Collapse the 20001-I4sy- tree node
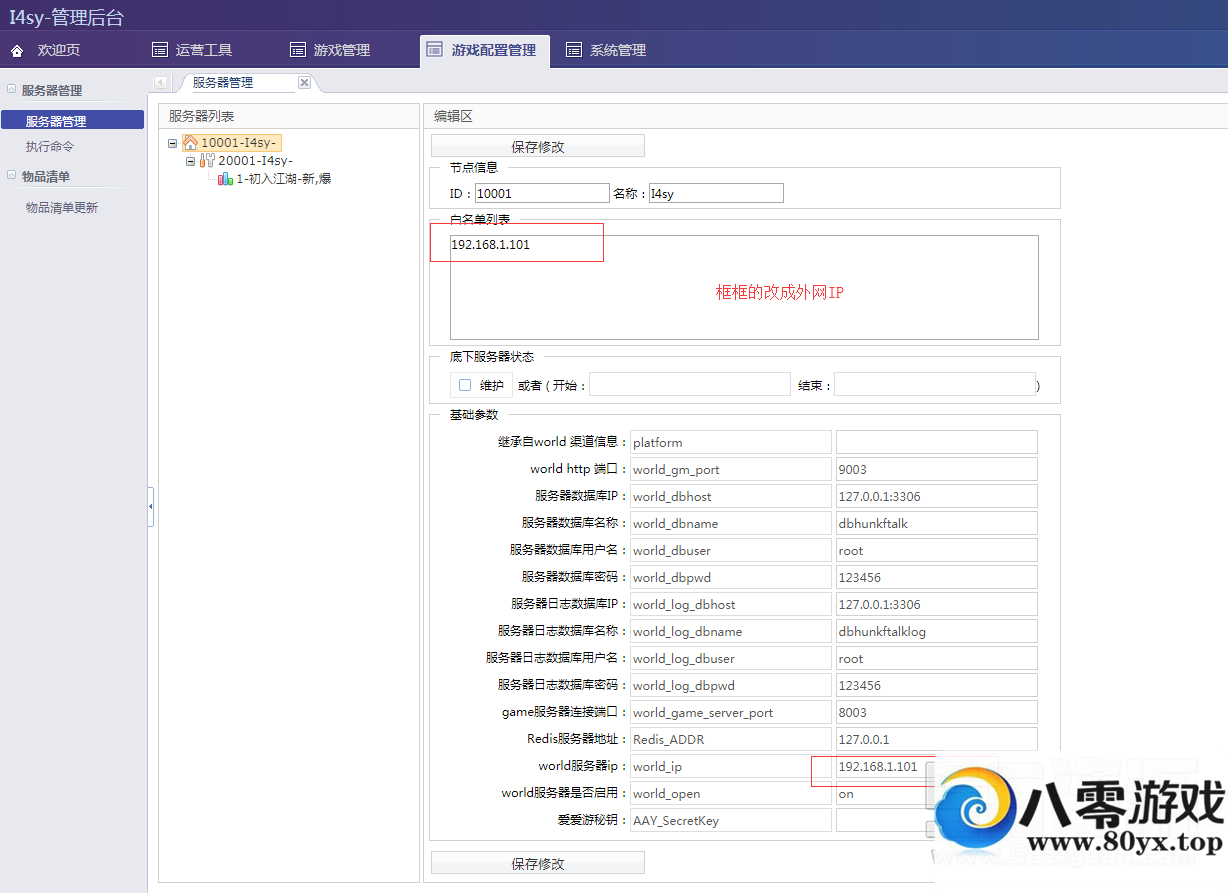Viewport: 1228px width, 893px height. click(x=190, y=160)
